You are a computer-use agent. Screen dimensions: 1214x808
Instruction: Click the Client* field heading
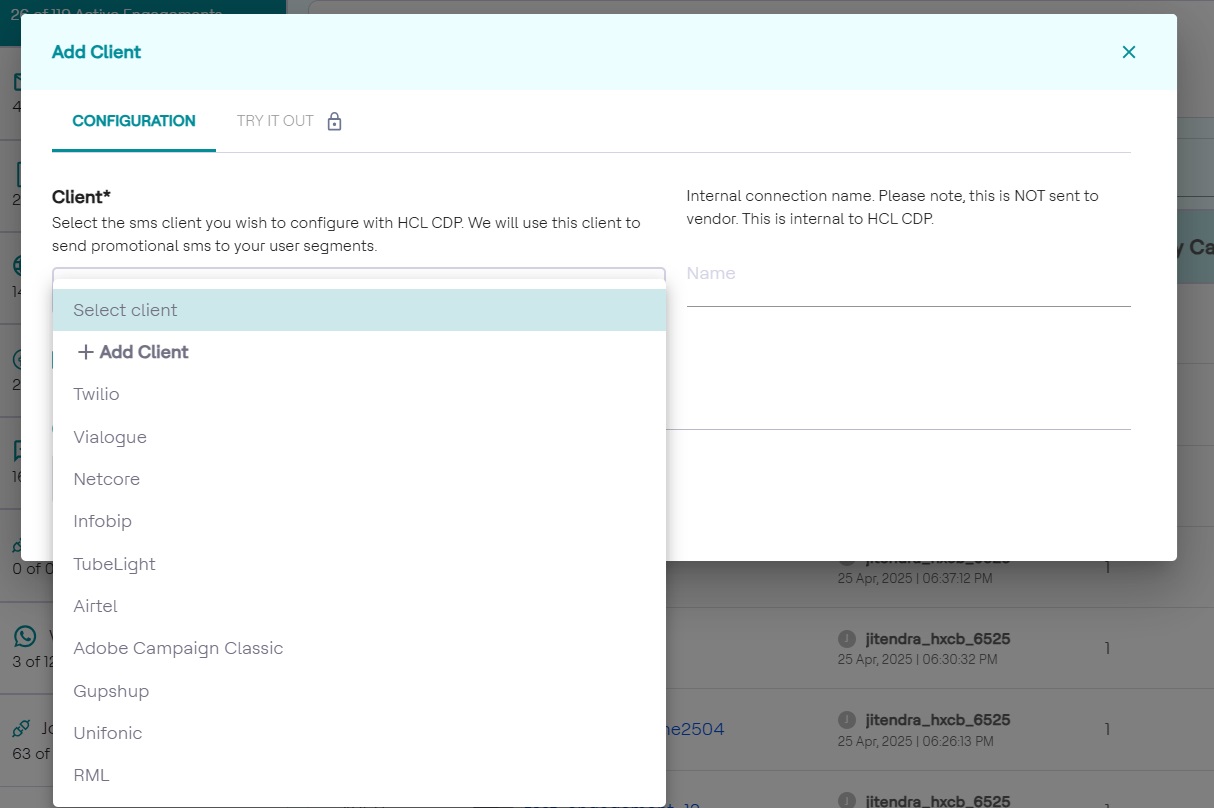click(x=81, y=197)
